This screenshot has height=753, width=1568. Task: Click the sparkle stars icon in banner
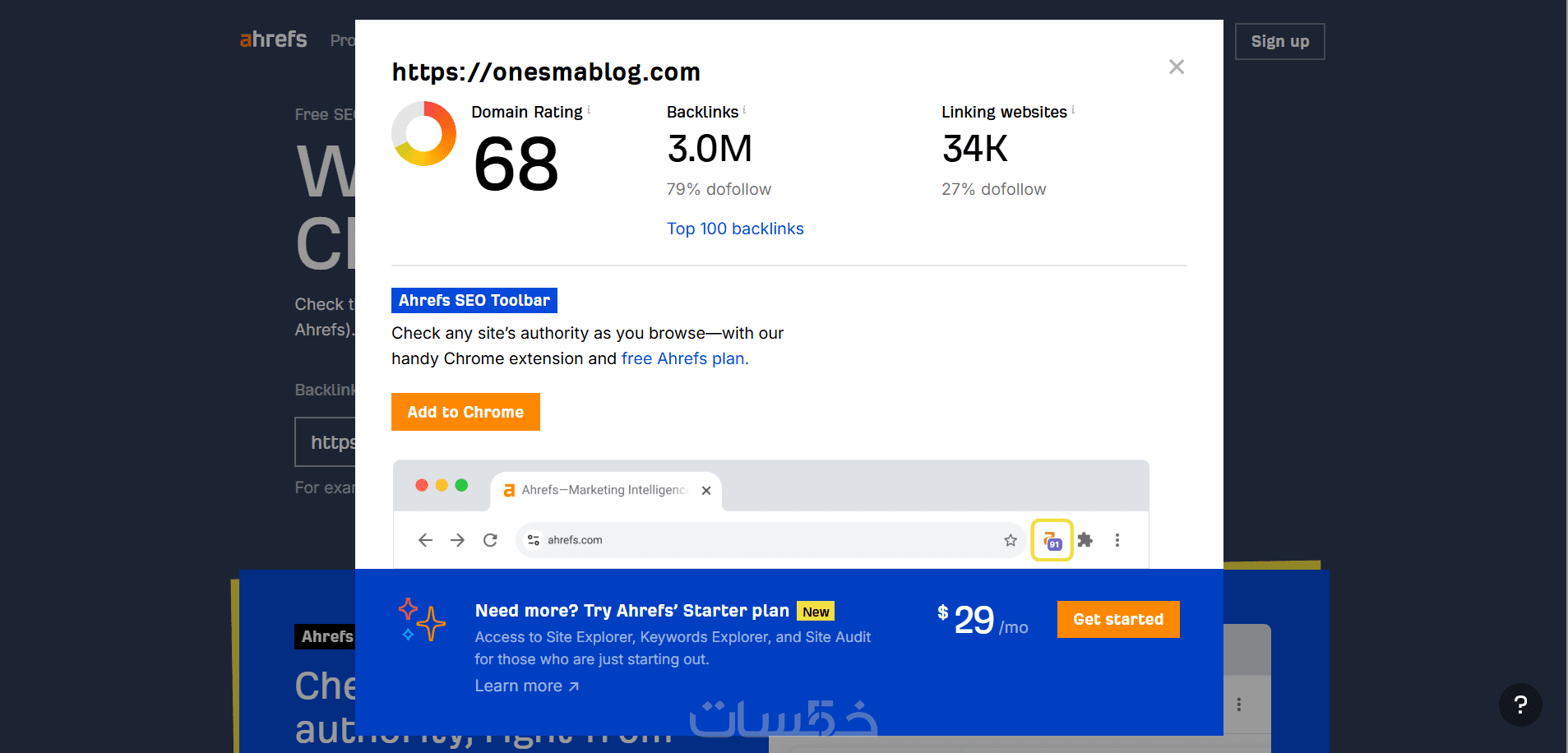[x=422, y=619]
